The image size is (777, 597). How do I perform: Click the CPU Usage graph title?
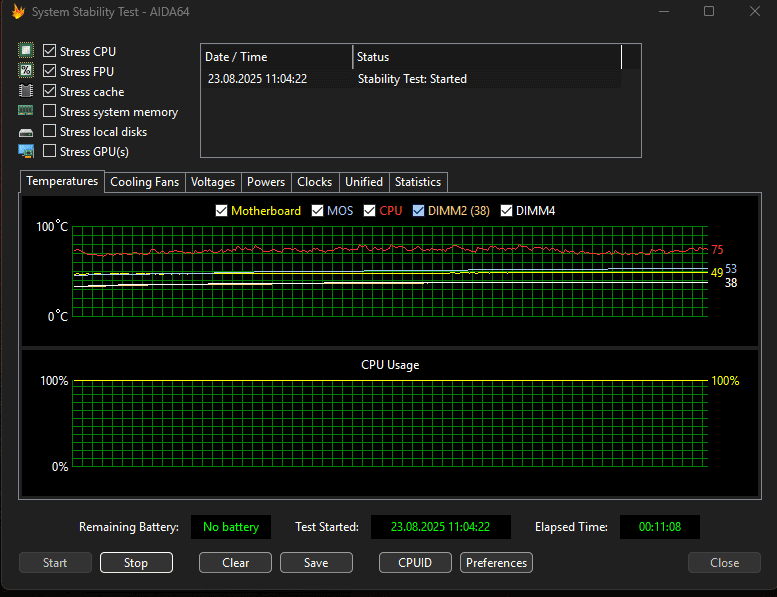tap(390, 365)
